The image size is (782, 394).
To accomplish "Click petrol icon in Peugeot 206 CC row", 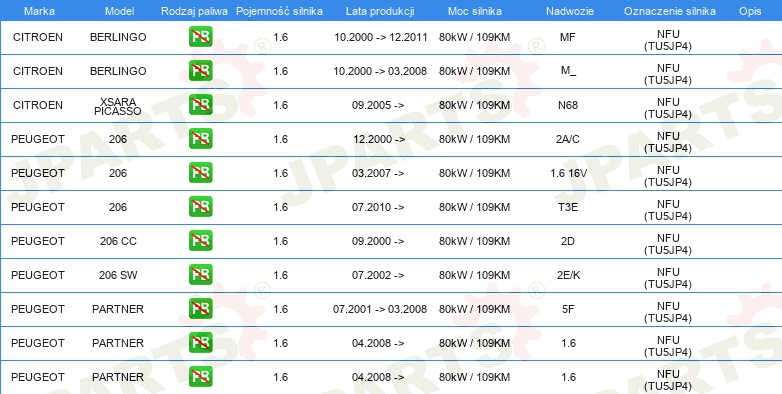I will [x=200, y=241].
